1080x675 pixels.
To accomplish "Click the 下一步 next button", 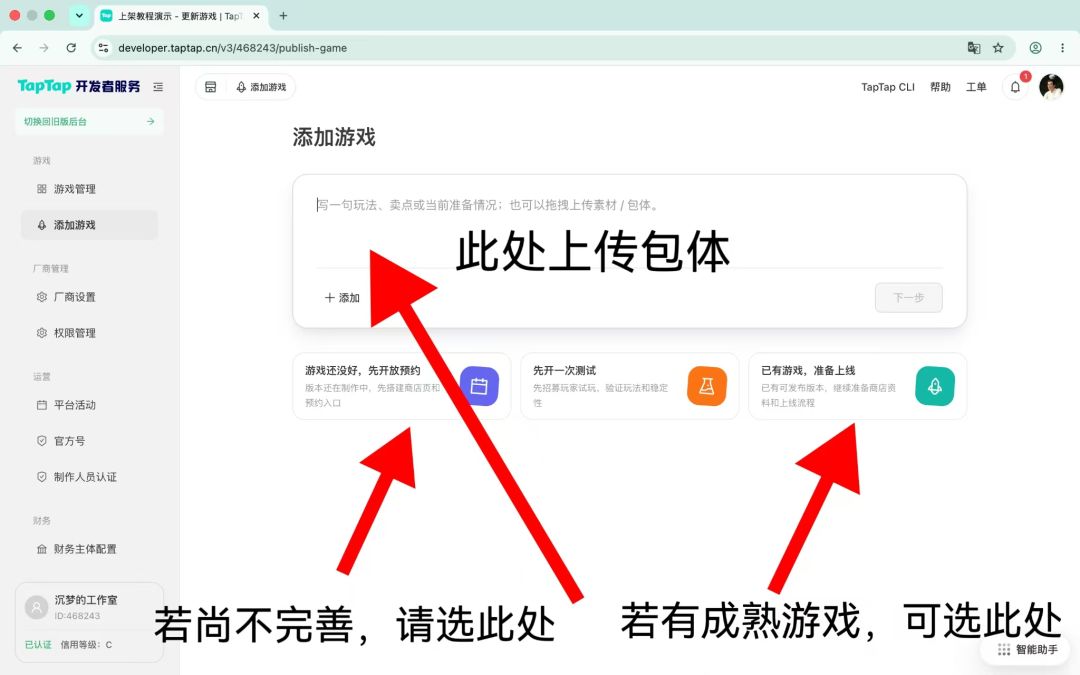I will coord(908,298).
